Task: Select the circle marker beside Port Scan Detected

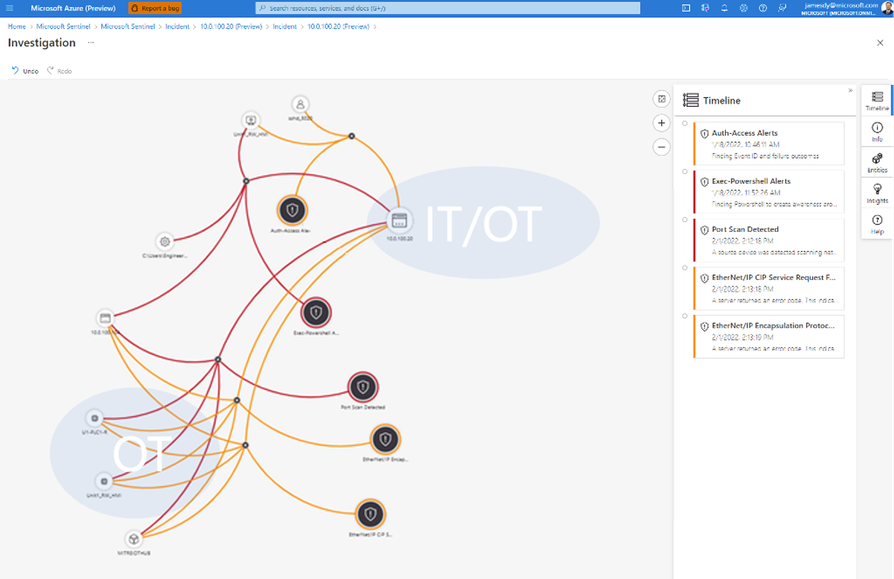Action: pyautogui.click(x=685, y=219)
